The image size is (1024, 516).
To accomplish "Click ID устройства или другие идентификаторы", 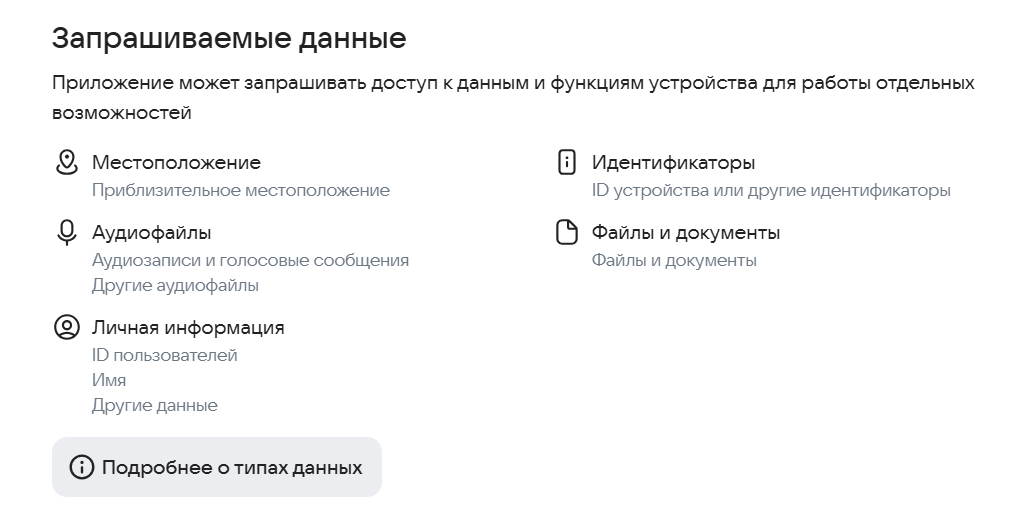I will pyautogui.click(x=771, y=191).
